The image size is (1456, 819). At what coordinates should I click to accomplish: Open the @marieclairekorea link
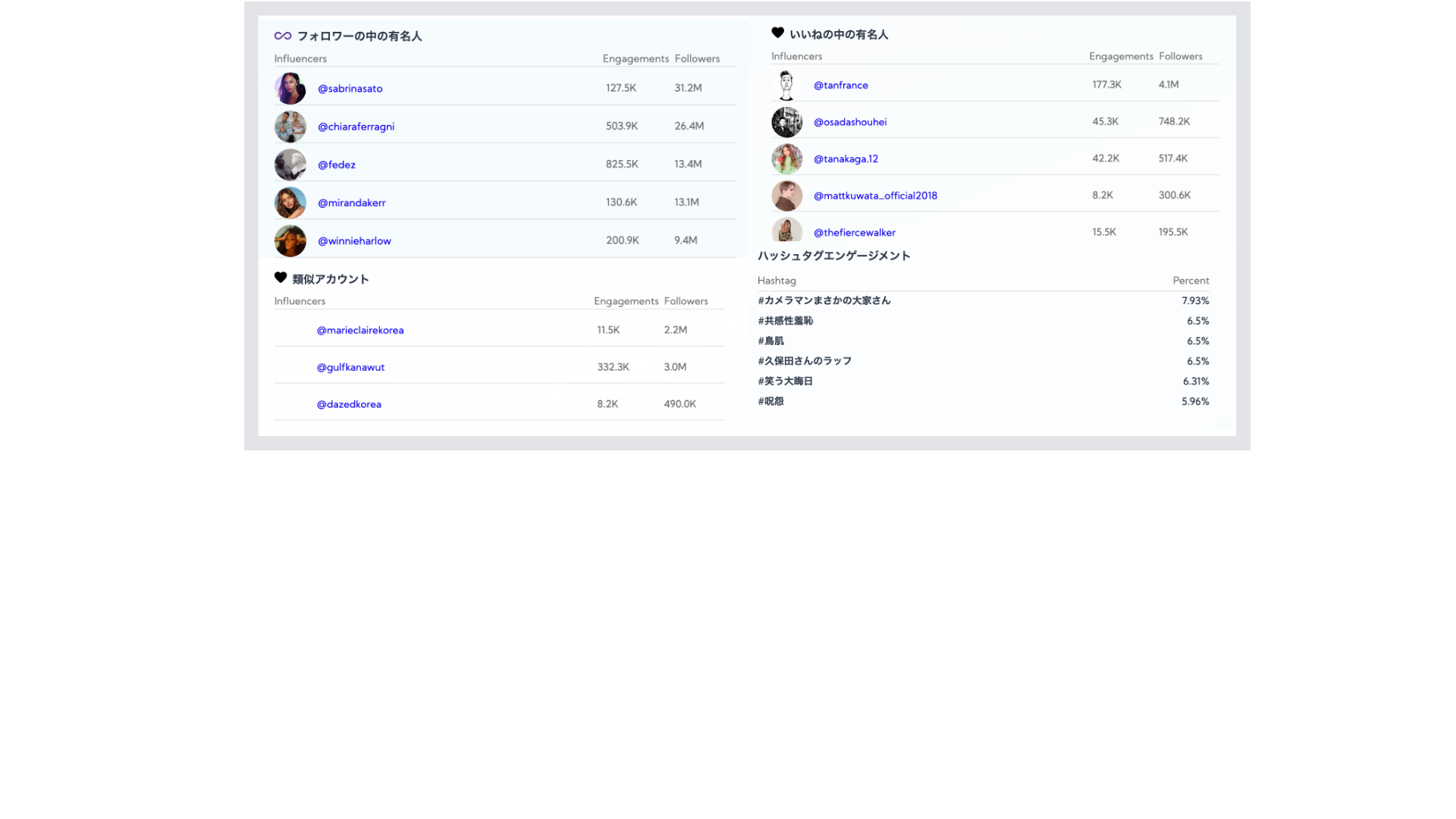coord(360,330)
